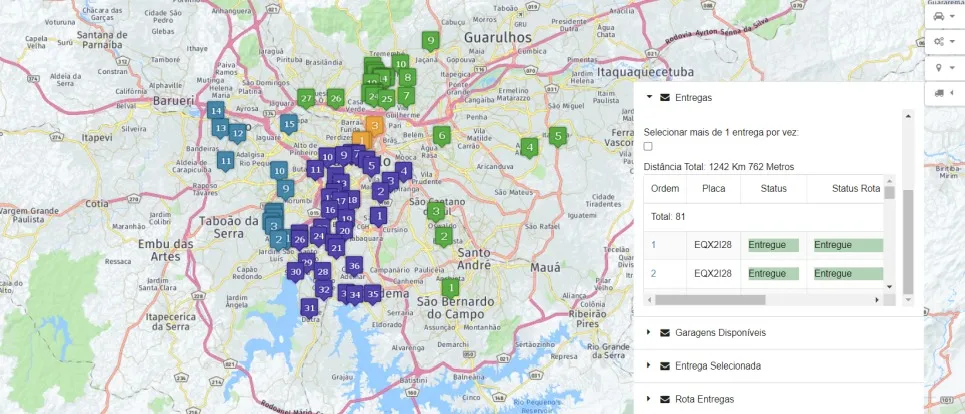Expand the Garagens Disponíveis section
Viewport: 965px width, 414px height.
coord(720,332)
